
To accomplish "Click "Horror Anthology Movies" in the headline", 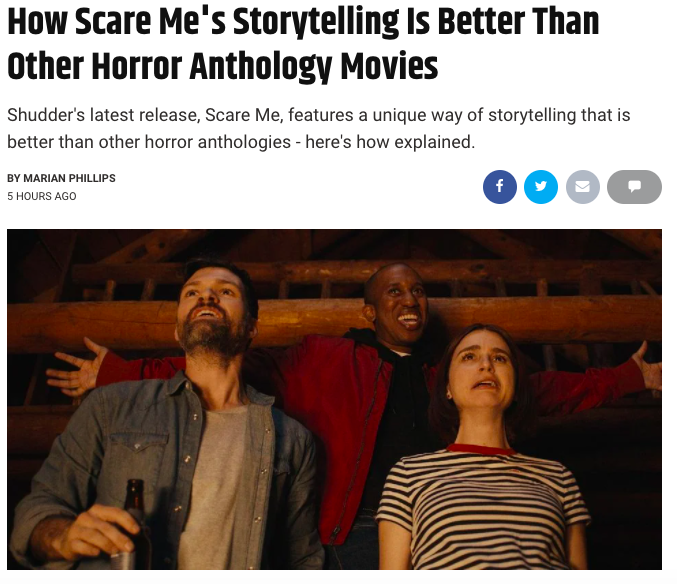I will (298, 66).
